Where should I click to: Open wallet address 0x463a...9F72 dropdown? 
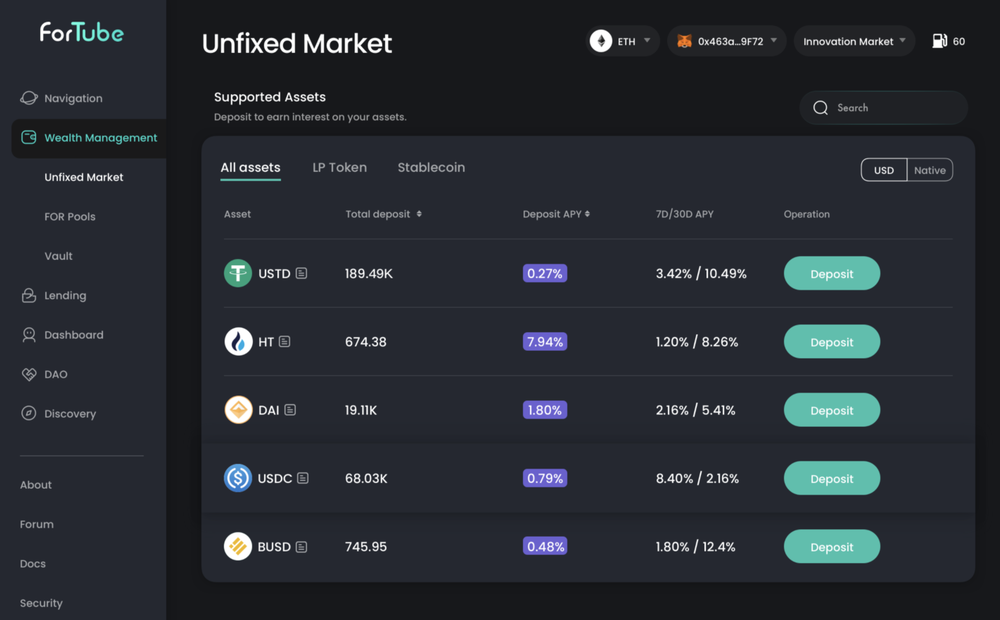[727, 41]
